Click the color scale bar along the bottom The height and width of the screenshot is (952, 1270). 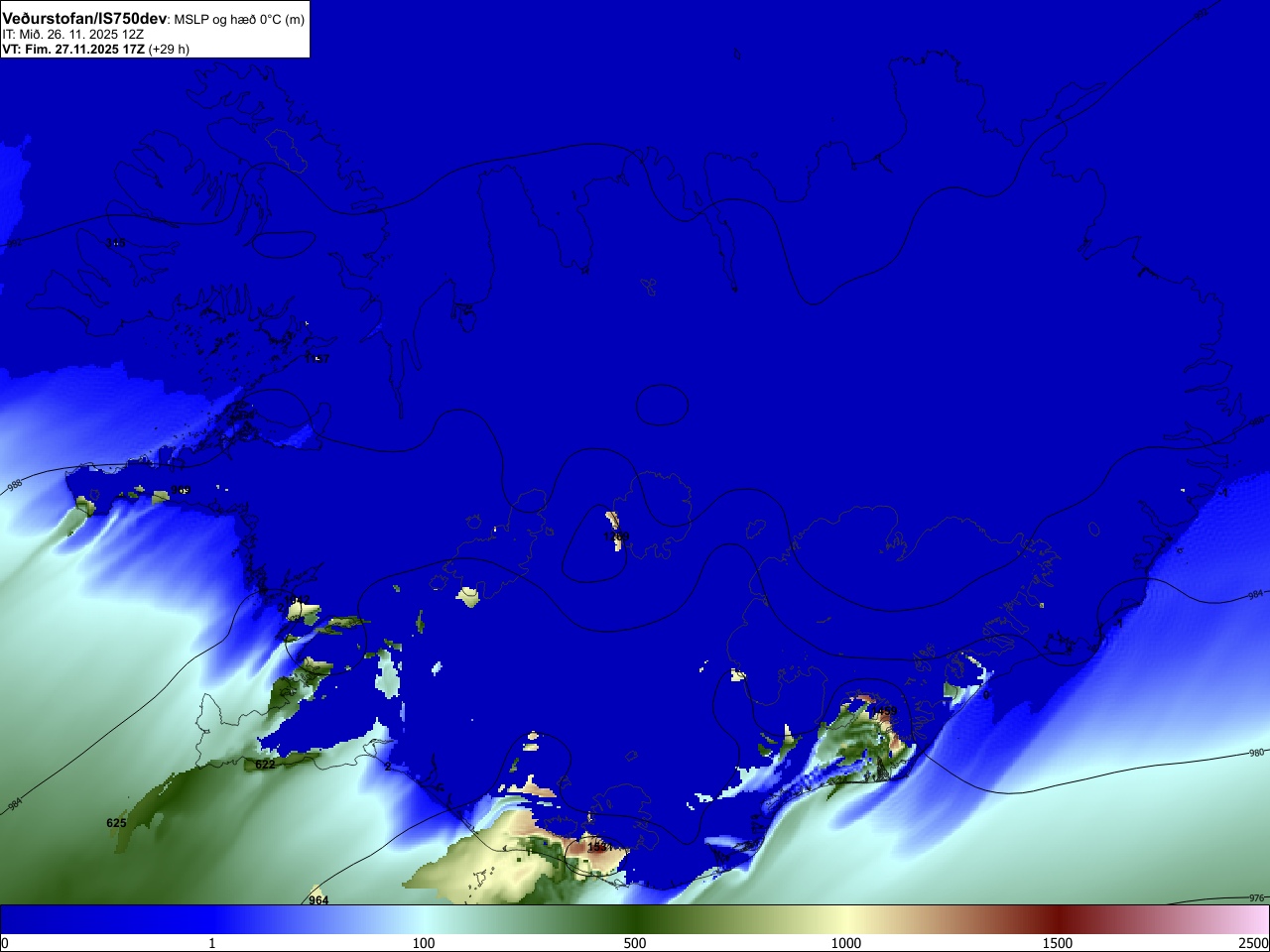(635, 919)
